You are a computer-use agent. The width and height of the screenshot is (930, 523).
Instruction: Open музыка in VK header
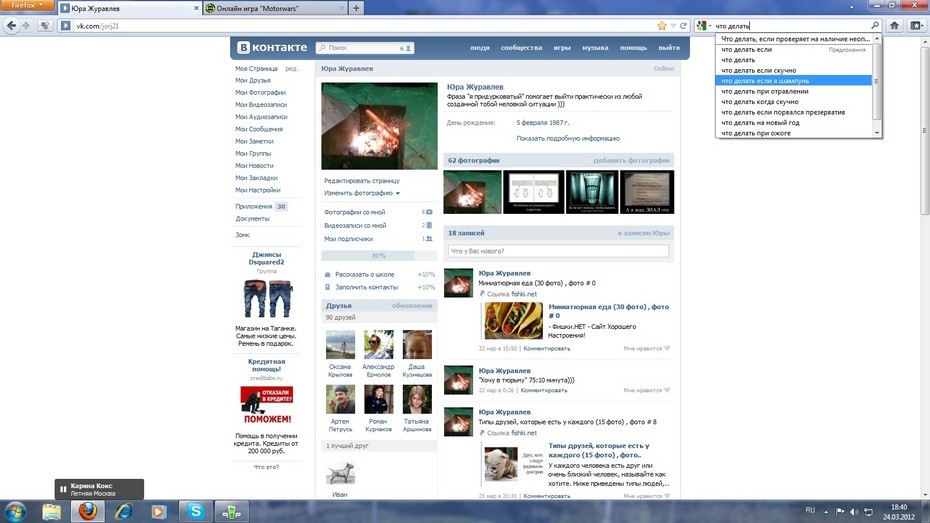[x=595, y=47]
